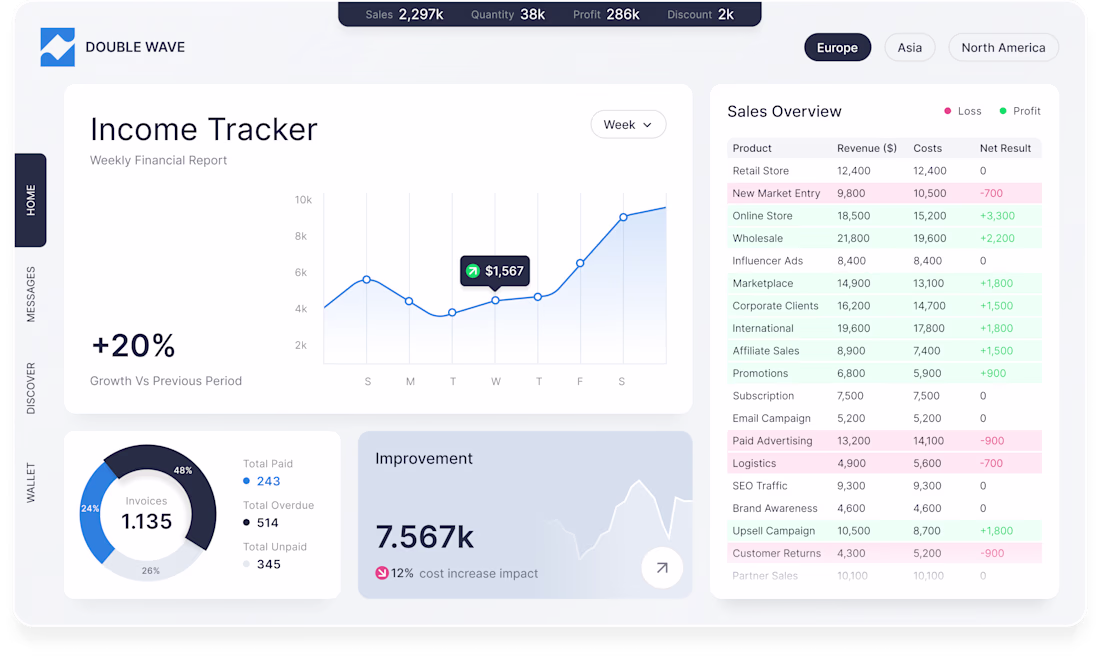The image size is (1100, 656).
Task: Click the Wednesday data point on chart
Action: (x=495, y=300)
